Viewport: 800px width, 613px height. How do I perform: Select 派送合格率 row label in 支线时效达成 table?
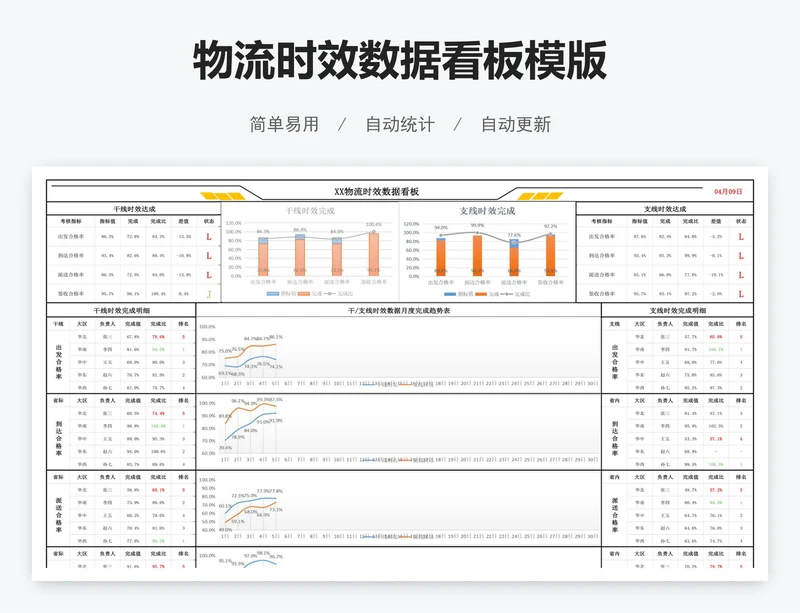coord(602,275)
